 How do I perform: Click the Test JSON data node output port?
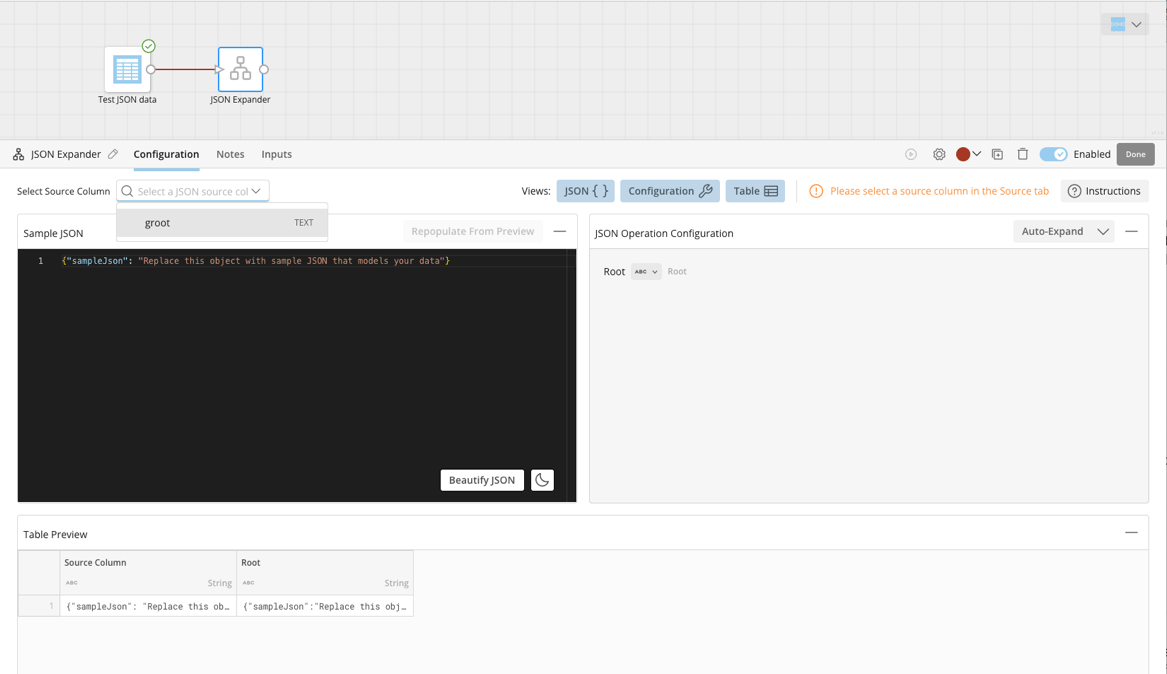click(x=150, y=69)
